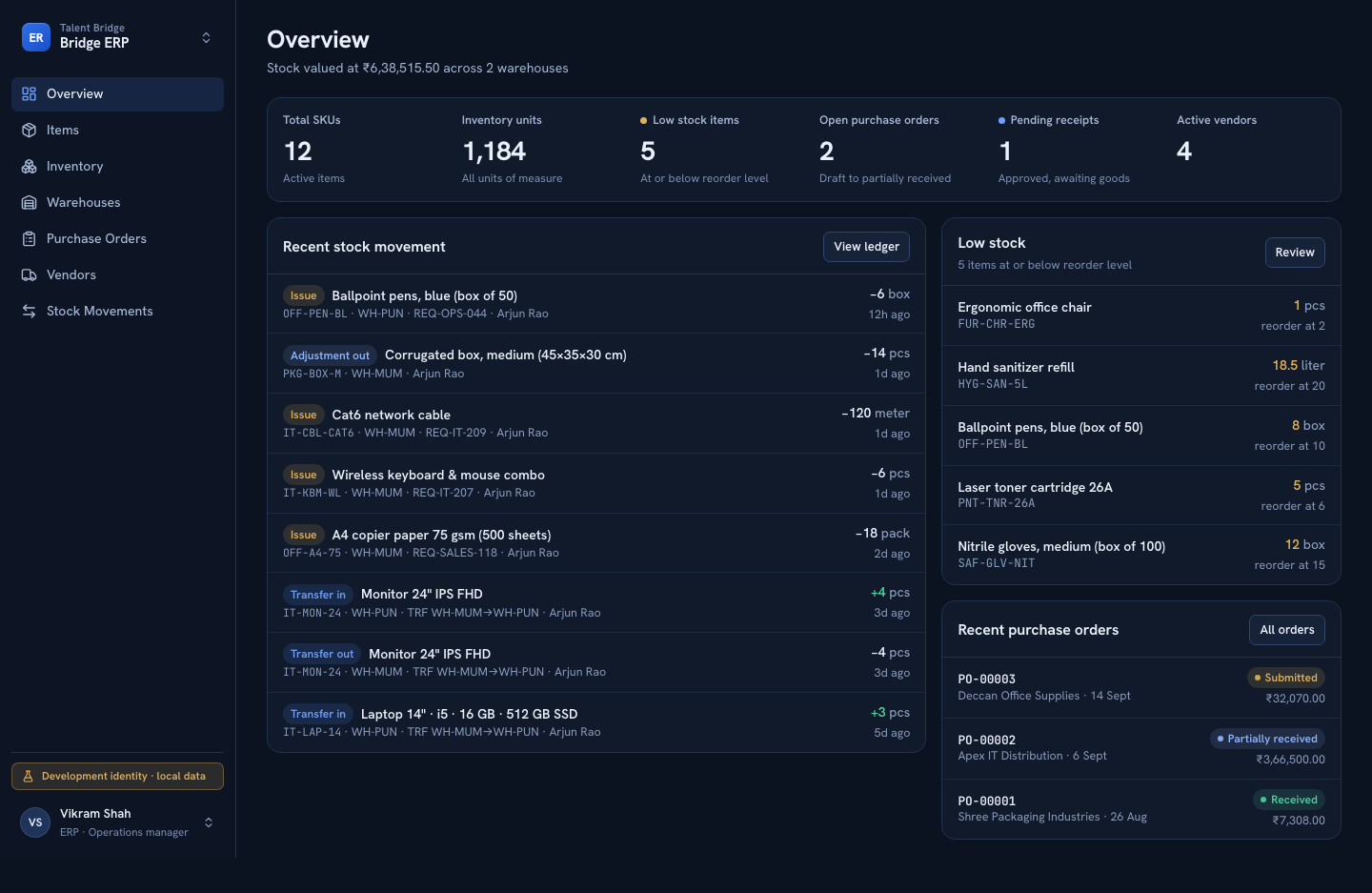Click A4 copier paper 75 gsm entry
Image resolution: width=1372 pixels, height=893 pixels.
pyautogui.click(x=596, y=543)
